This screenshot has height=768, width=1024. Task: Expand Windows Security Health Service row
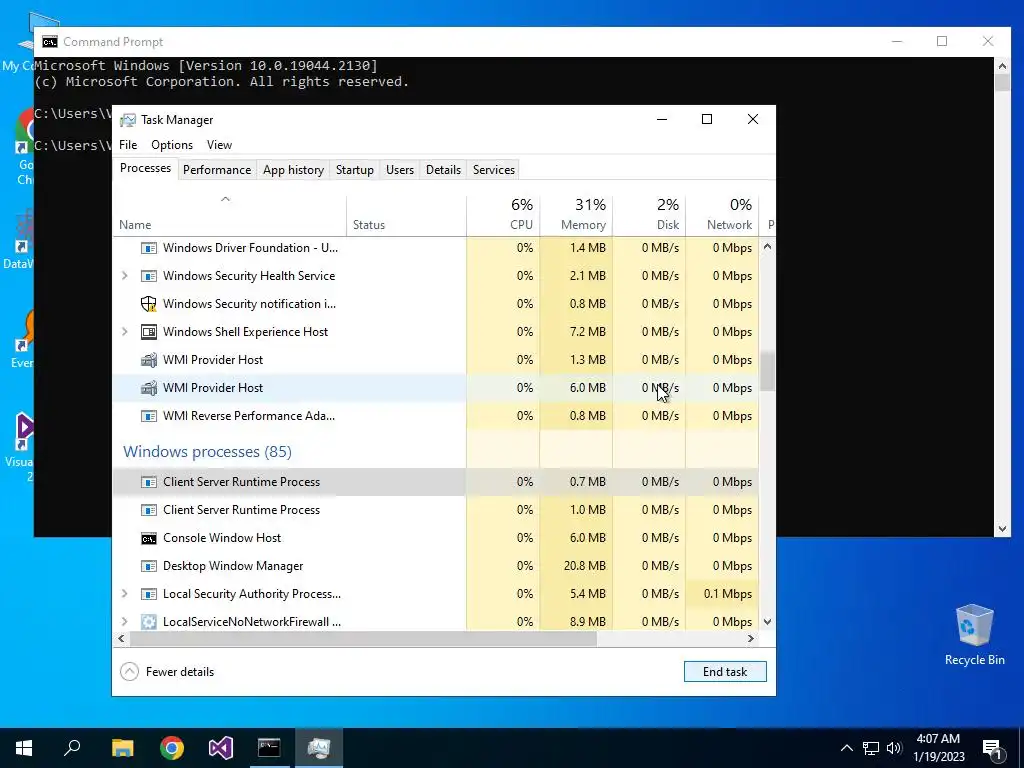coord(125,276)
